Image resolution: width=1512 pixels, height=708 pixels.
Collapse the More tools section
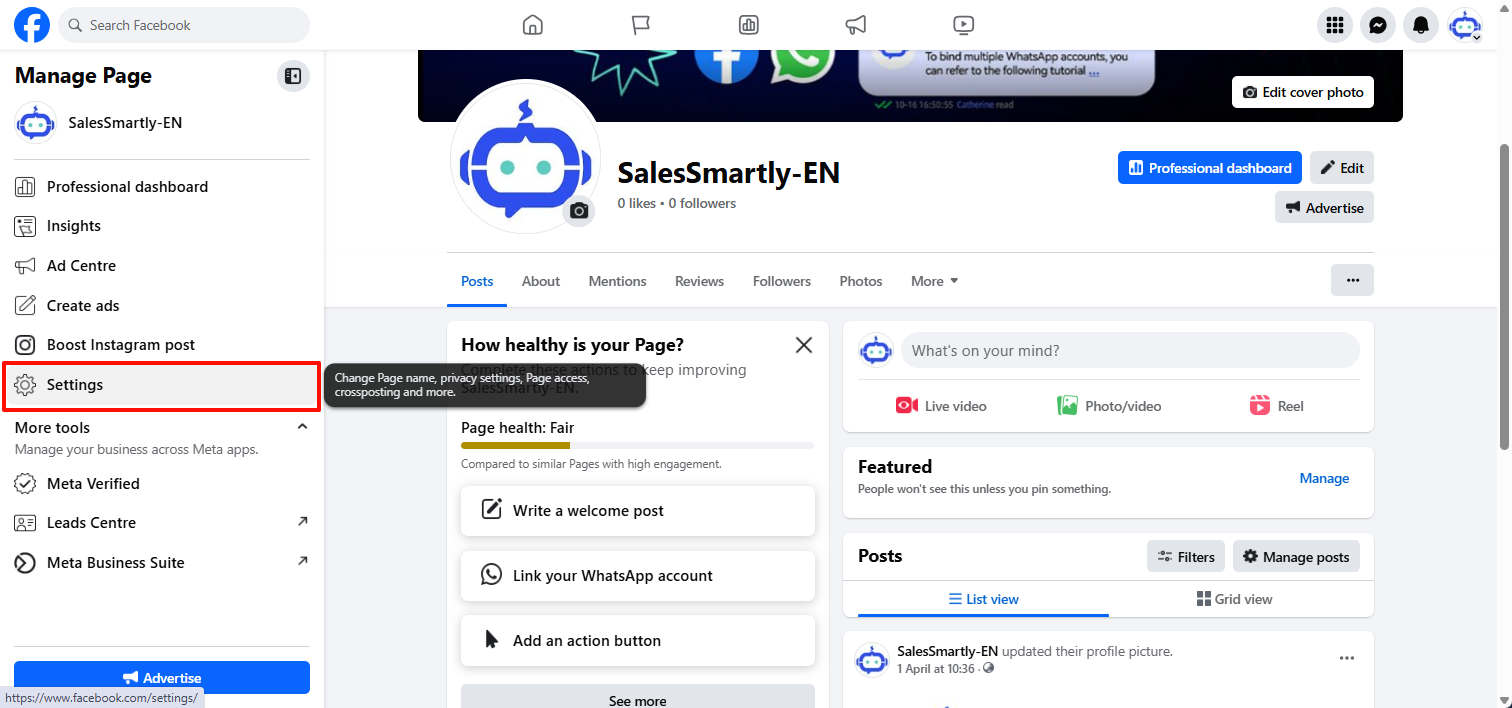302,427
